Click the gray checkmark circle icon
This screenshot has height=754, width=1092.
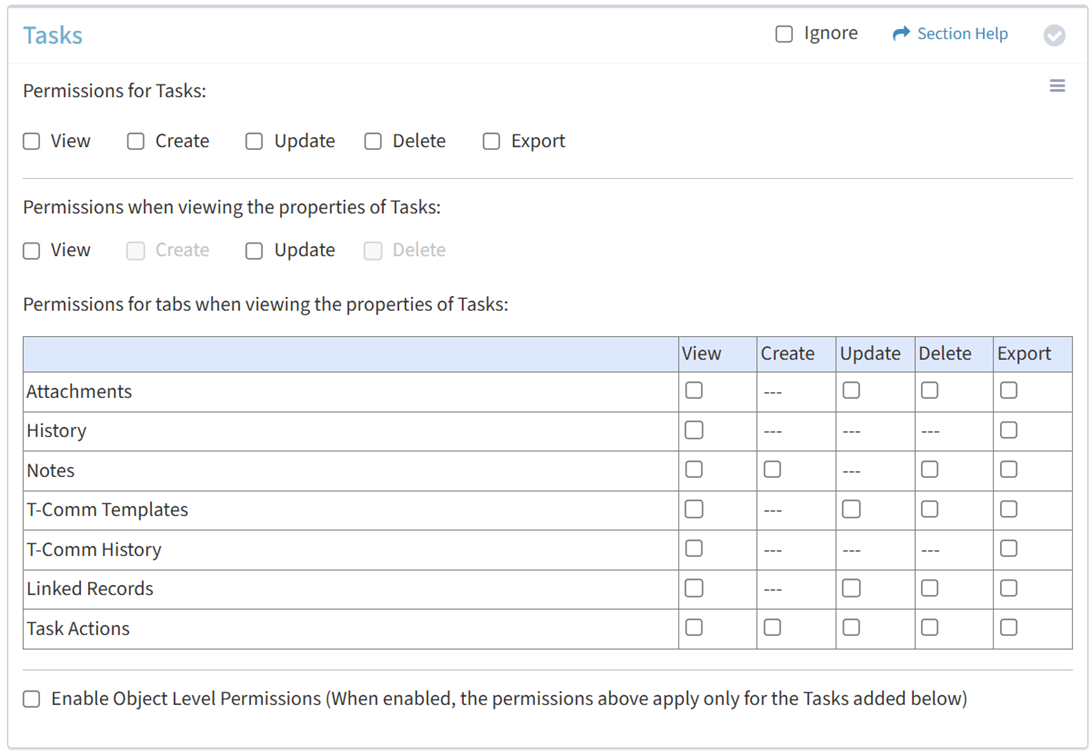point(1054,35)
